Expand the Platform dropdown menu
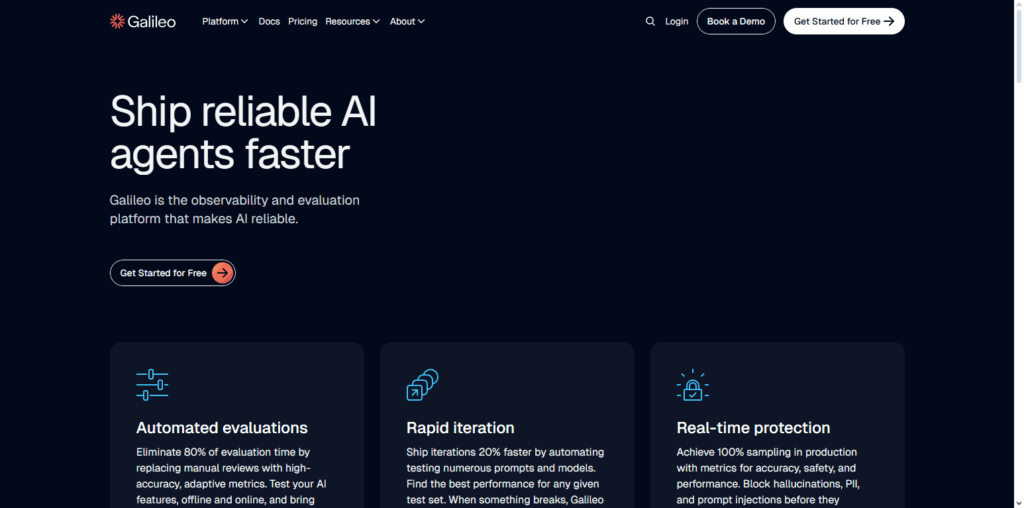The width and height of the screenshot is (1024, 508). pos(225,22)
